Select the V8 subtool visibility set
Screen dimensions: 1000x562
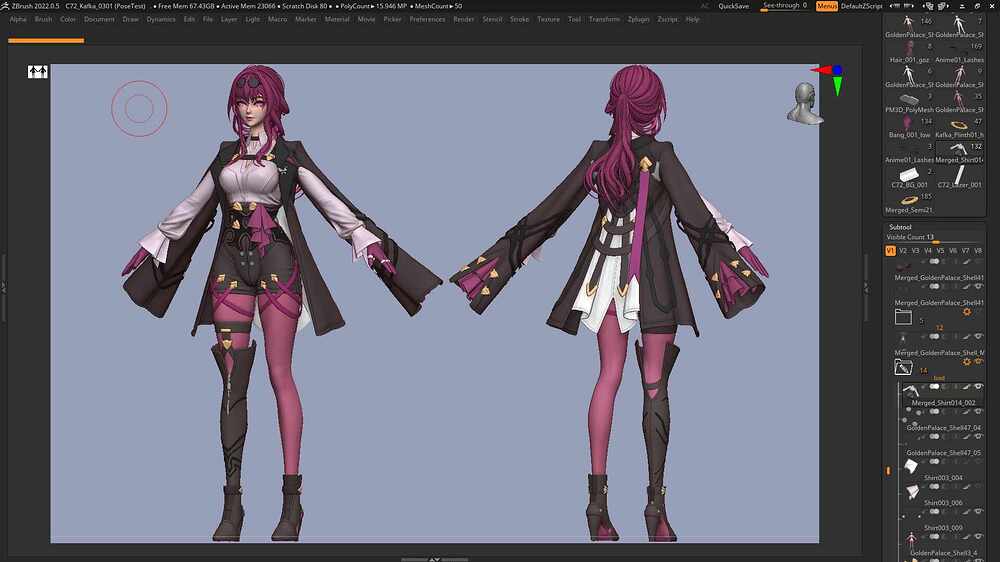(978, 251)
